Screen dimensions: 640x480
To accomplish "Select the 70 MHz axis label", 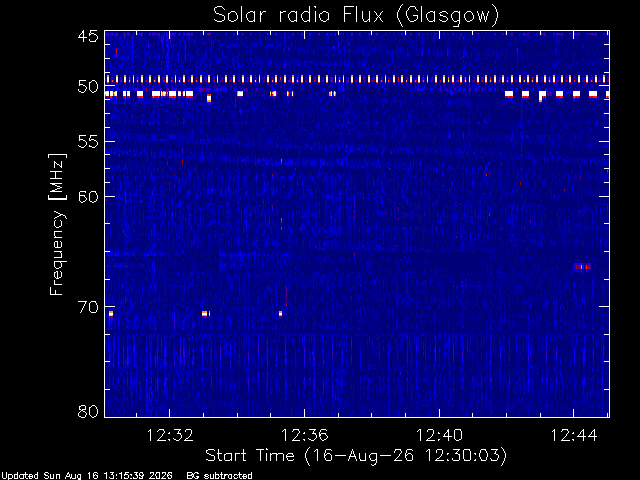I will coord(88,307).
